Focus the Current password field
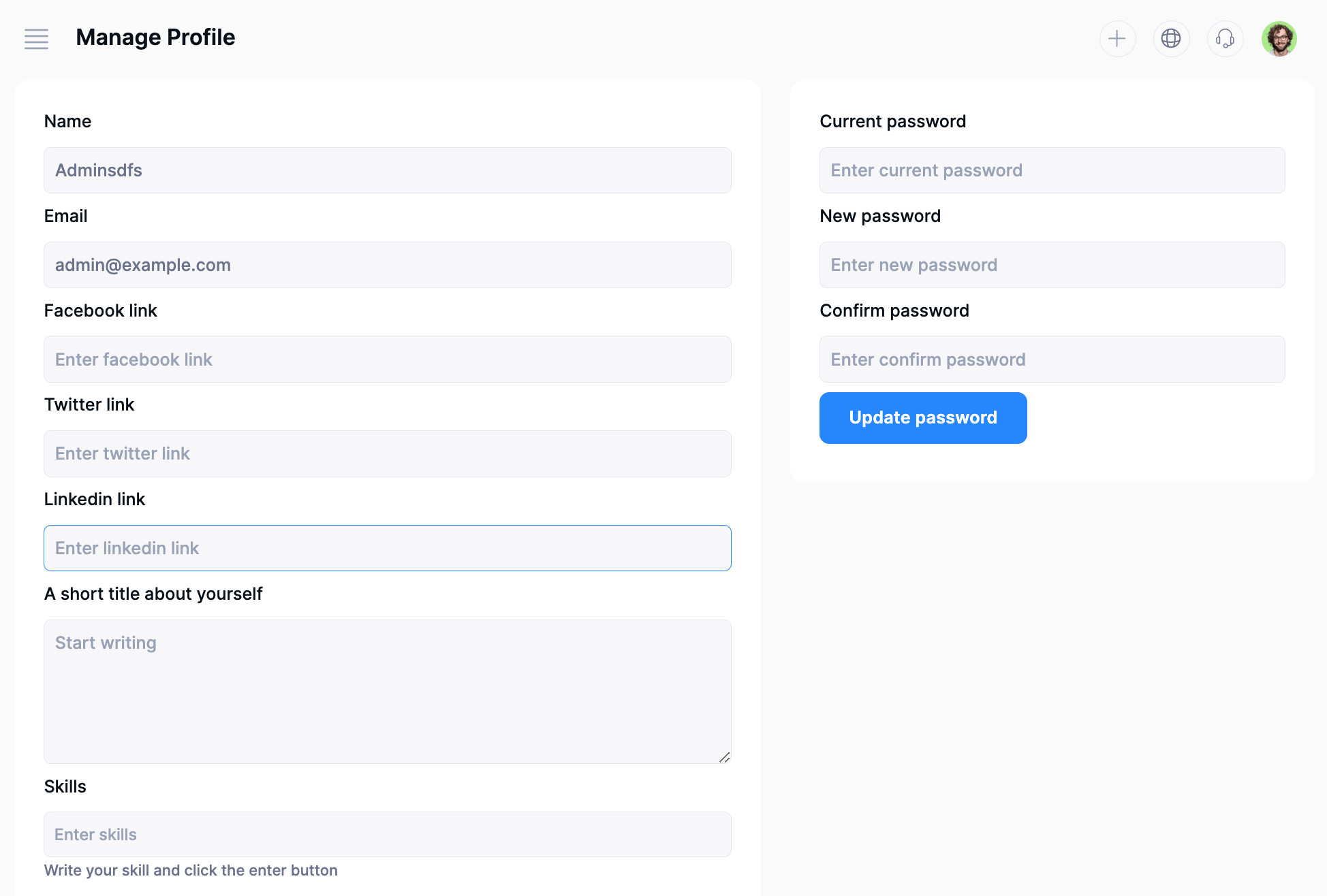Screen dimensions: 1327x896 point(1052,170)
